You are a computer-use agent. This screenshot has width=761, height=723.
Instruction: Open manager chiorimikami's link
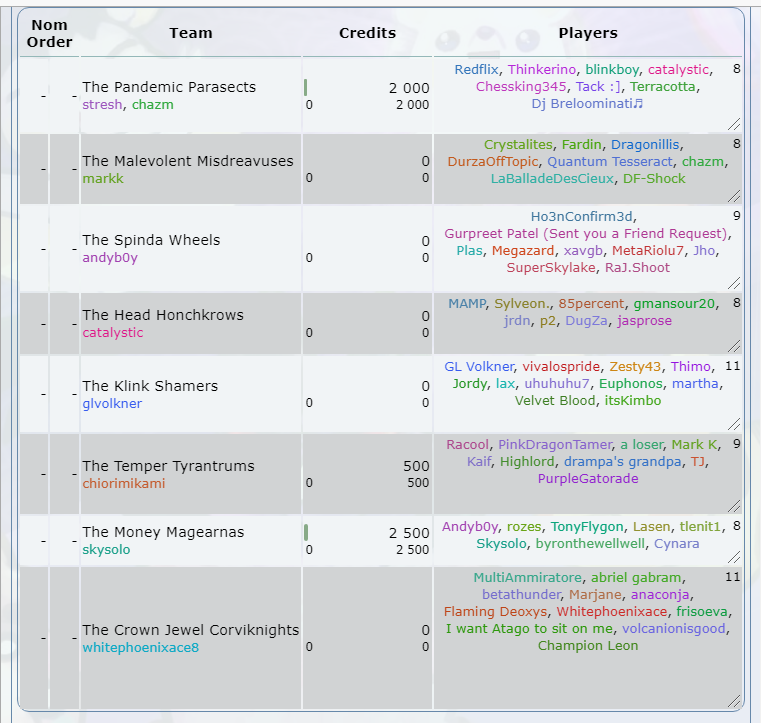click(x=124, y=484)
